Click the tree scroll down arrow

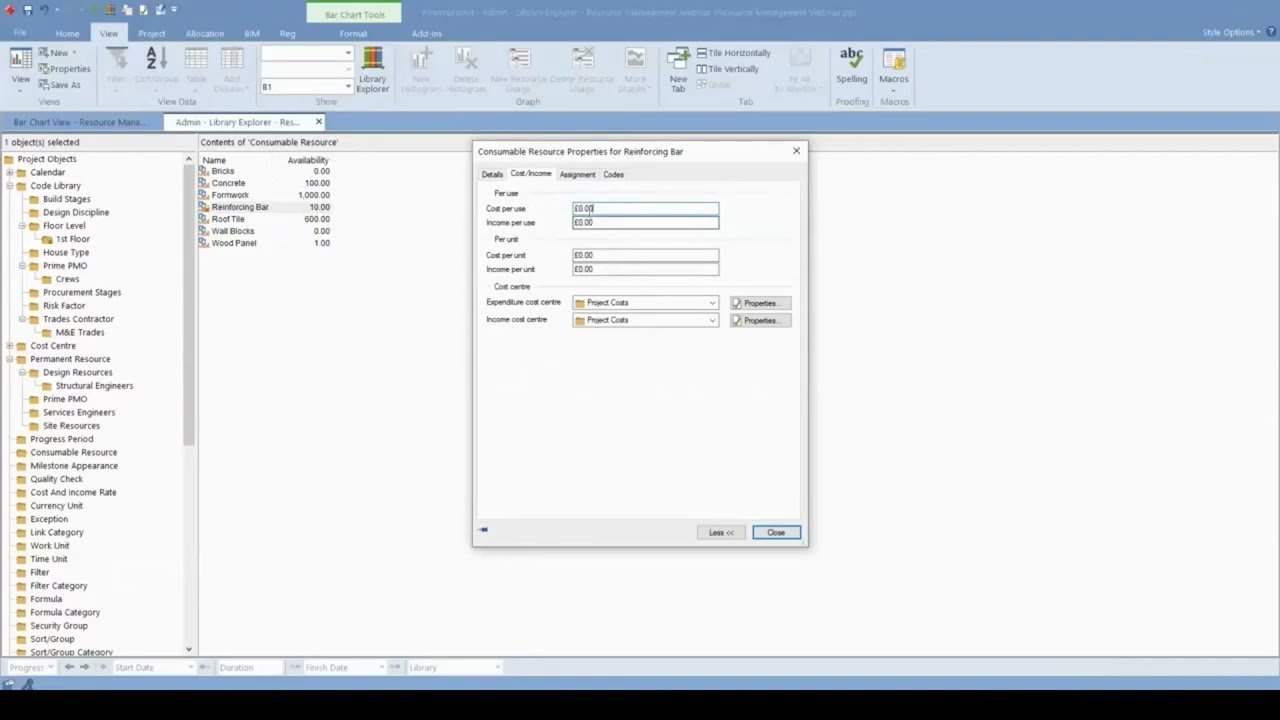pyautogui.click(x=188, y=650)
